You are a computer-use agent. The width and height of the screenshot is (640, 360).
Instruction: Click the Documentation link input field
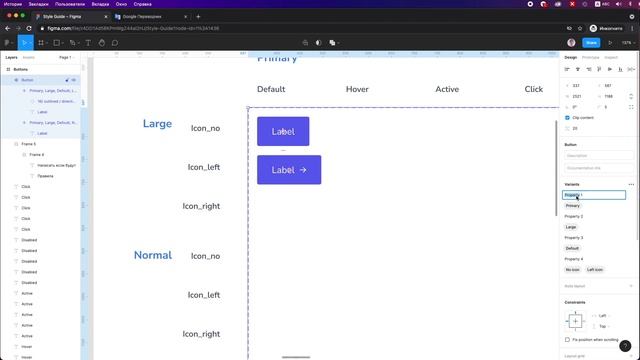click(x=599, y=168)
